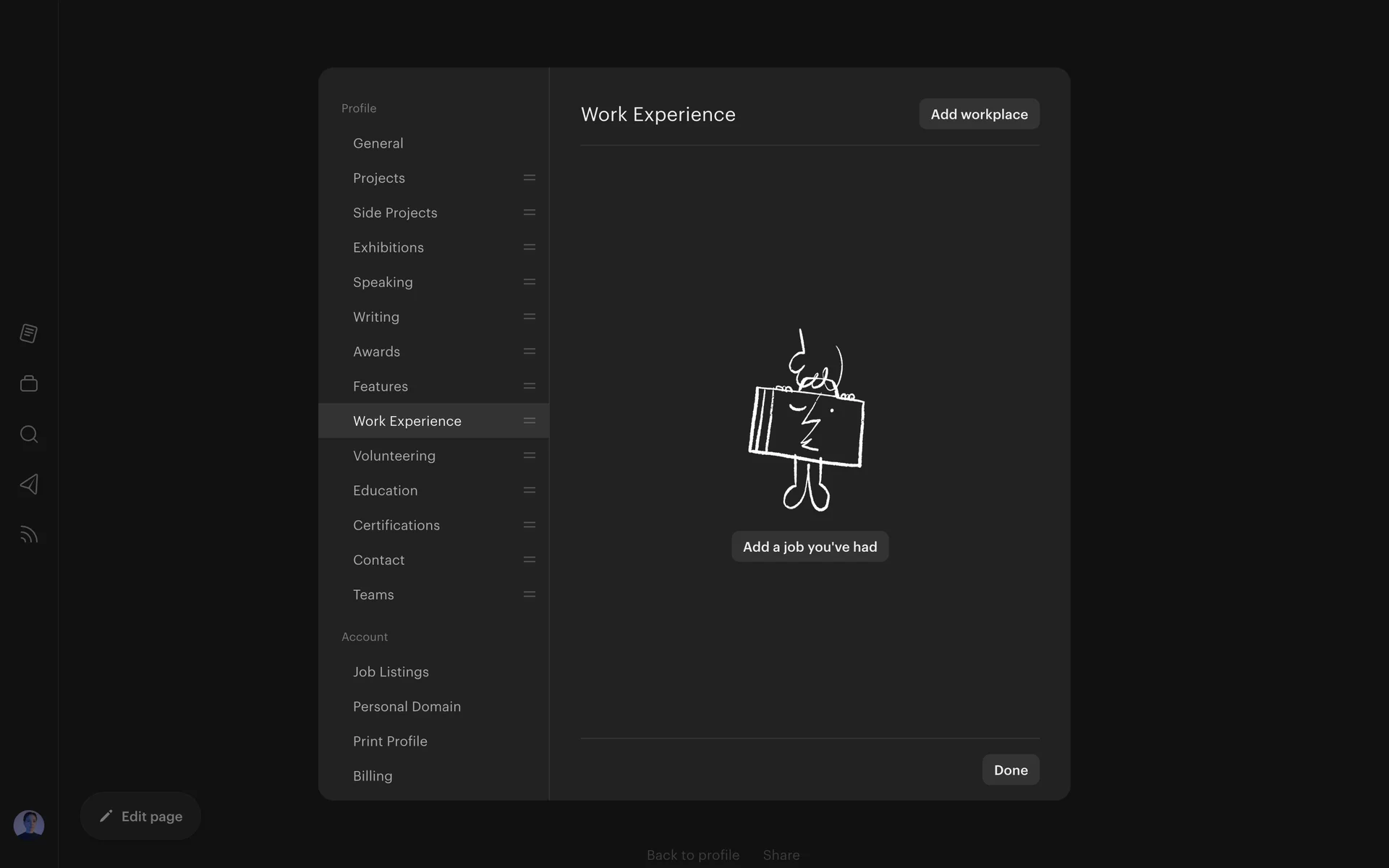The width and height of the screenshot is (1389, 868).
Task: Click the reorder handle next to Work Experience
Action: pyautogui.click(x=530, y=421)
